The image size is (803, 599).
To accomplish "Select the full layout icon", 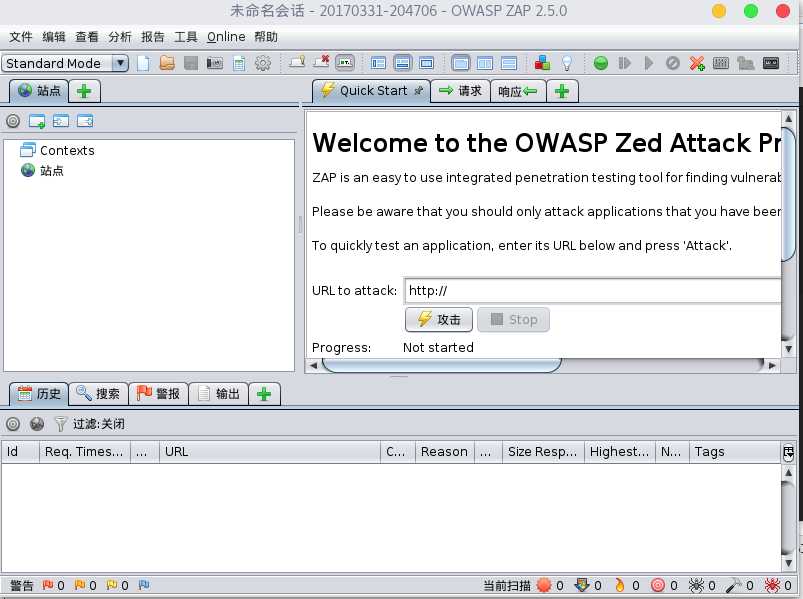I will click(x=427, y=63).
